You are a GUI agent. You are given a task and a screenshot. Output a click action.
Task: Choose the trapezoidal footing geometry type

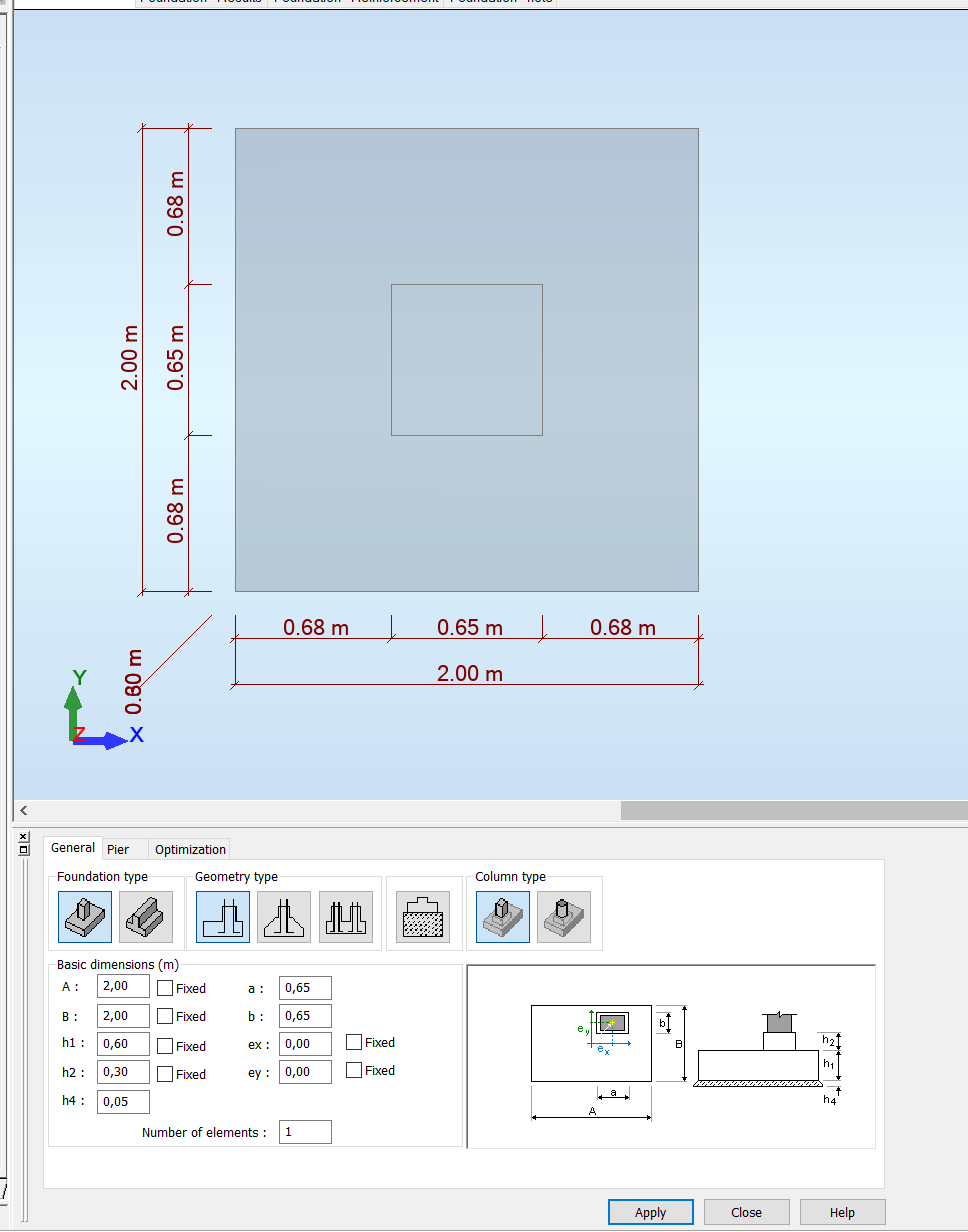284,916
